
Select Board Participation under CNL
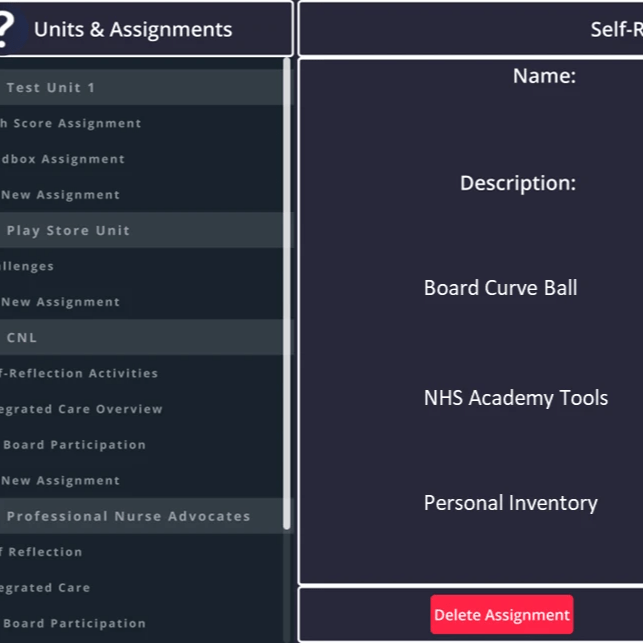[74, 445]
